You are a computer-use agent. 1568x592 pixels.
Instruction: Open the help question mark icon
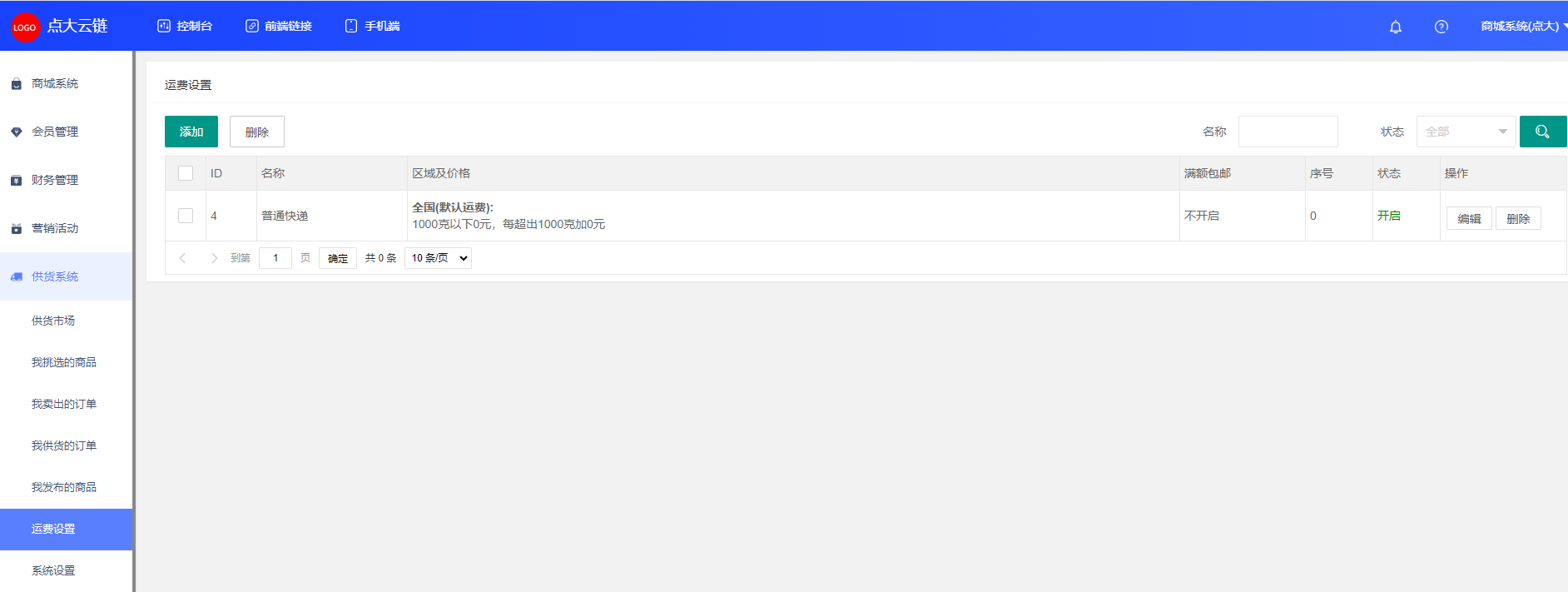tap(1441, 27)
